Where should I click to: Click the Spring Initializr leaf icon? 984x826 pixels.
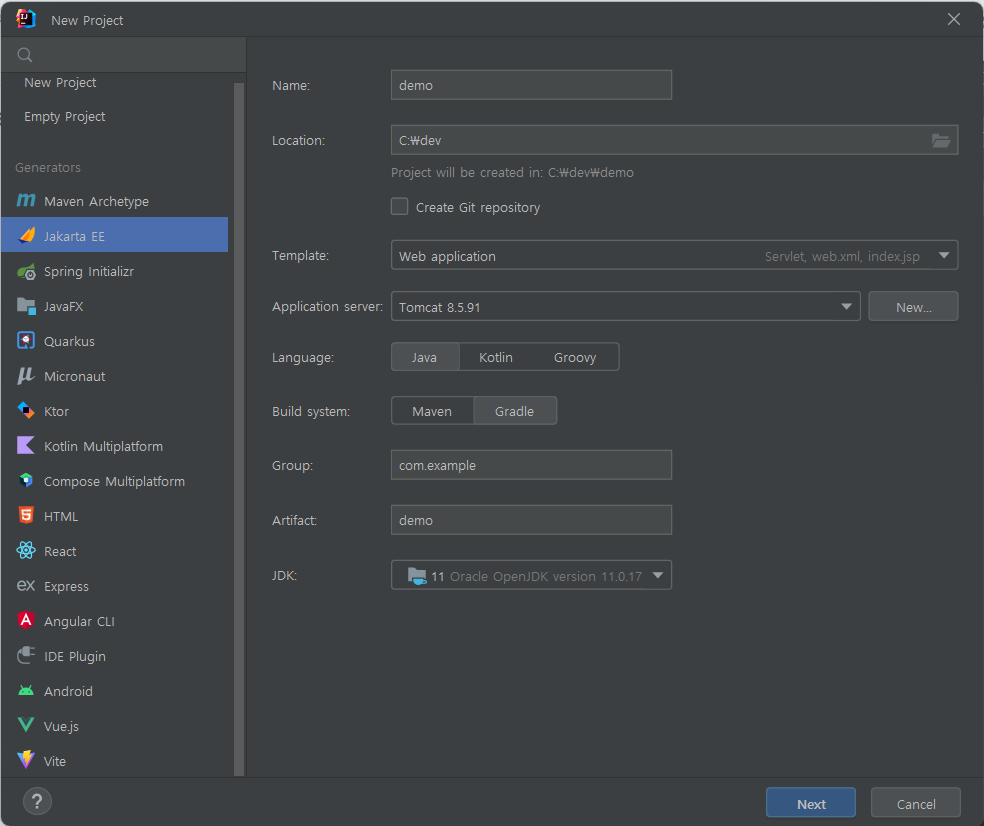[x=26, y=272]
